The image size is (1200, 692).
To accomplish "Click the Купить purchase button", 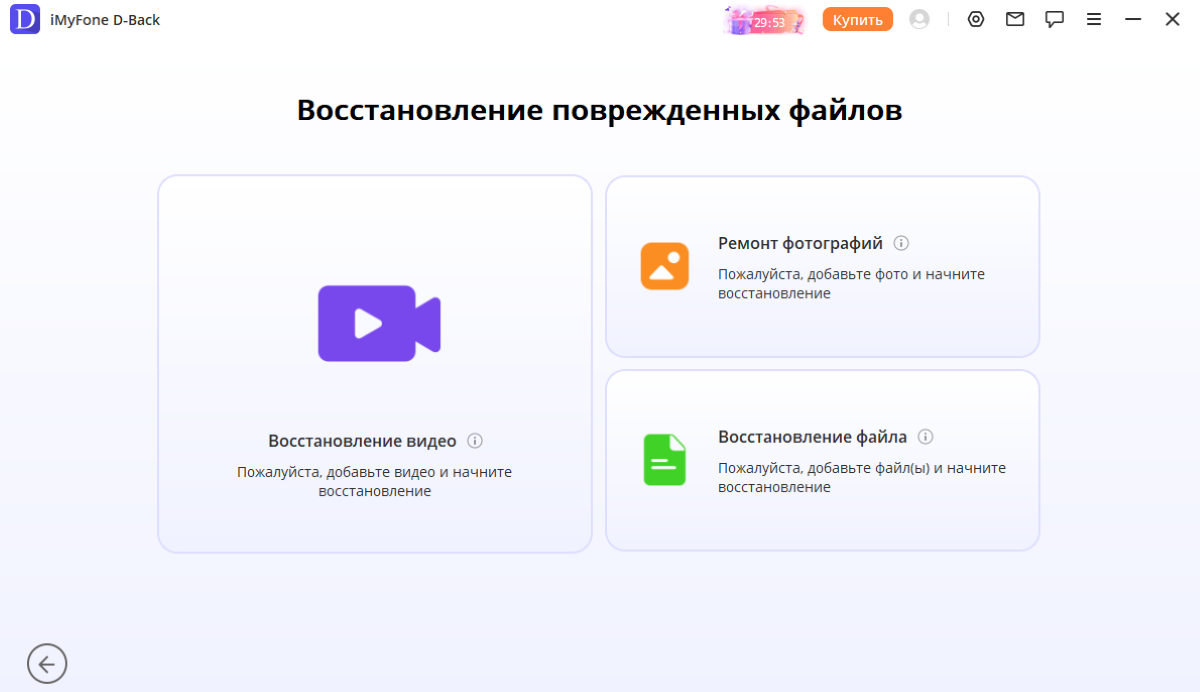I will [857, 18].
